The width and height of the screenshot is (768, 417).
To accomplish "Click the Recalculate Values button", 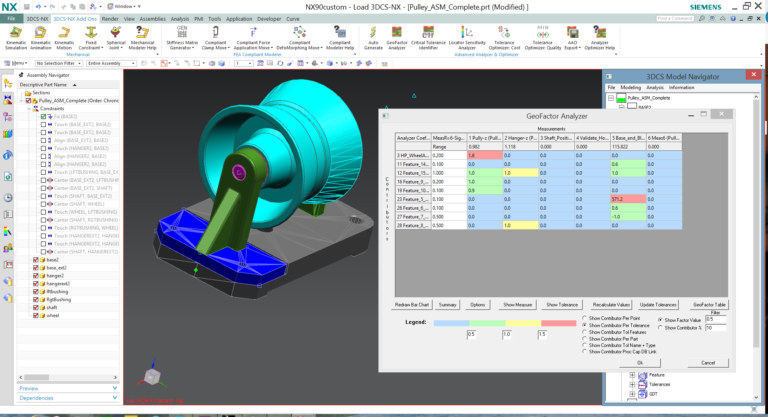I will point(611,305).
